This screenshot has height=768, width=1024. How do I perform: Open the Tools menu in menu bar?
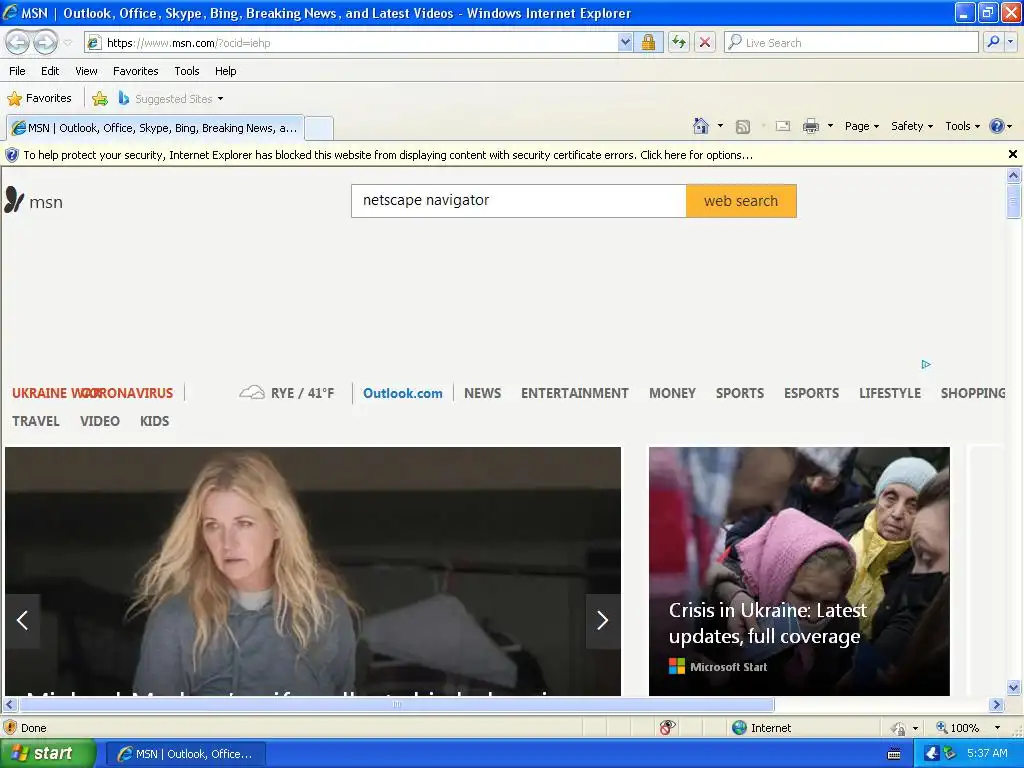coord(187,71)
